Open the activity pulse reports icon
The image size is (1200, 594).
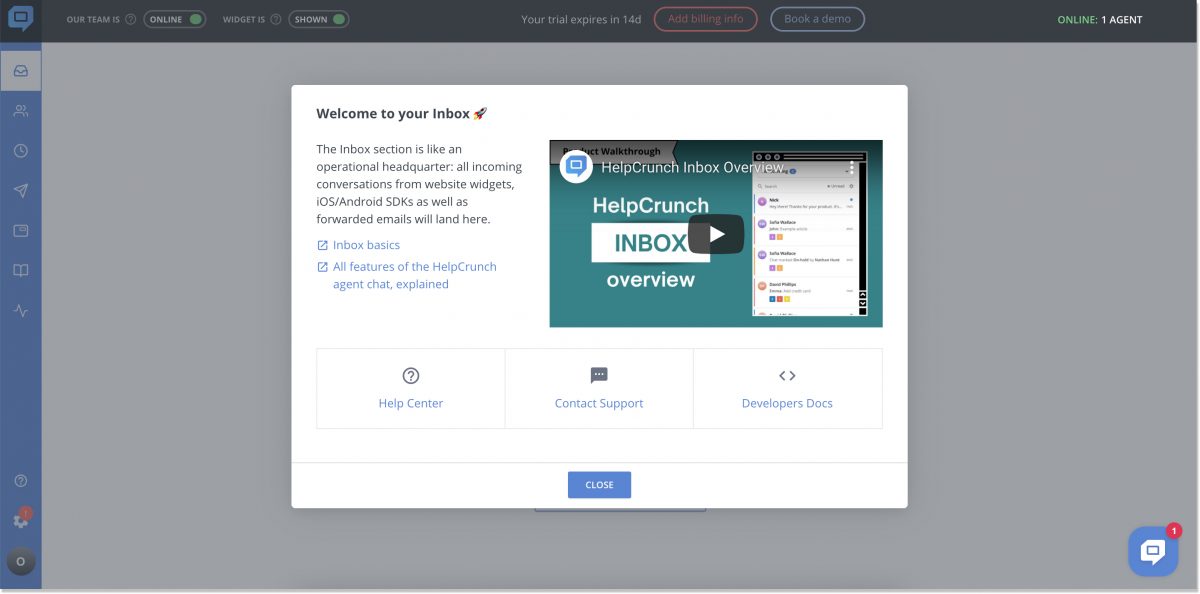pos(20,311)
